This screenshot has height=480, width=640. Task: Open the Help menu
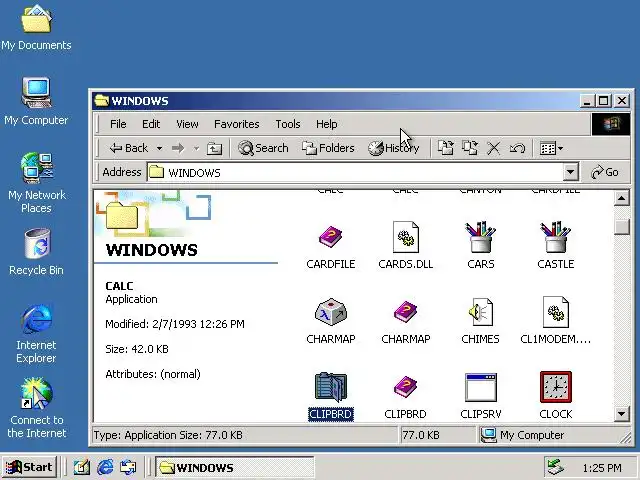point(327,124)
